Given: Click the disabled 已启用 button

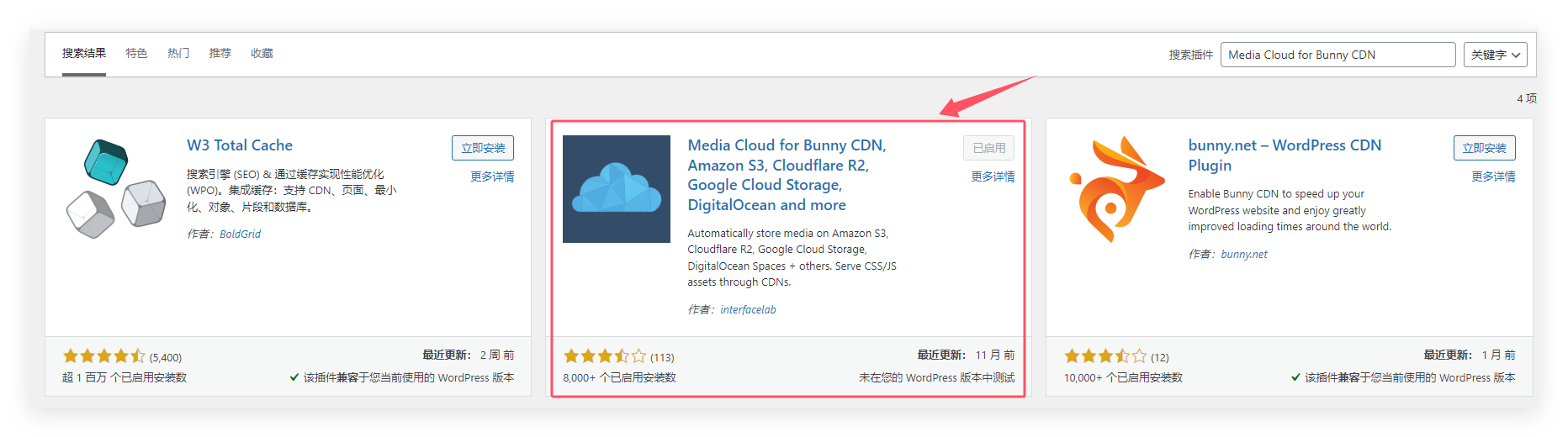Looking at the screenshot, I should coord(989,148).
